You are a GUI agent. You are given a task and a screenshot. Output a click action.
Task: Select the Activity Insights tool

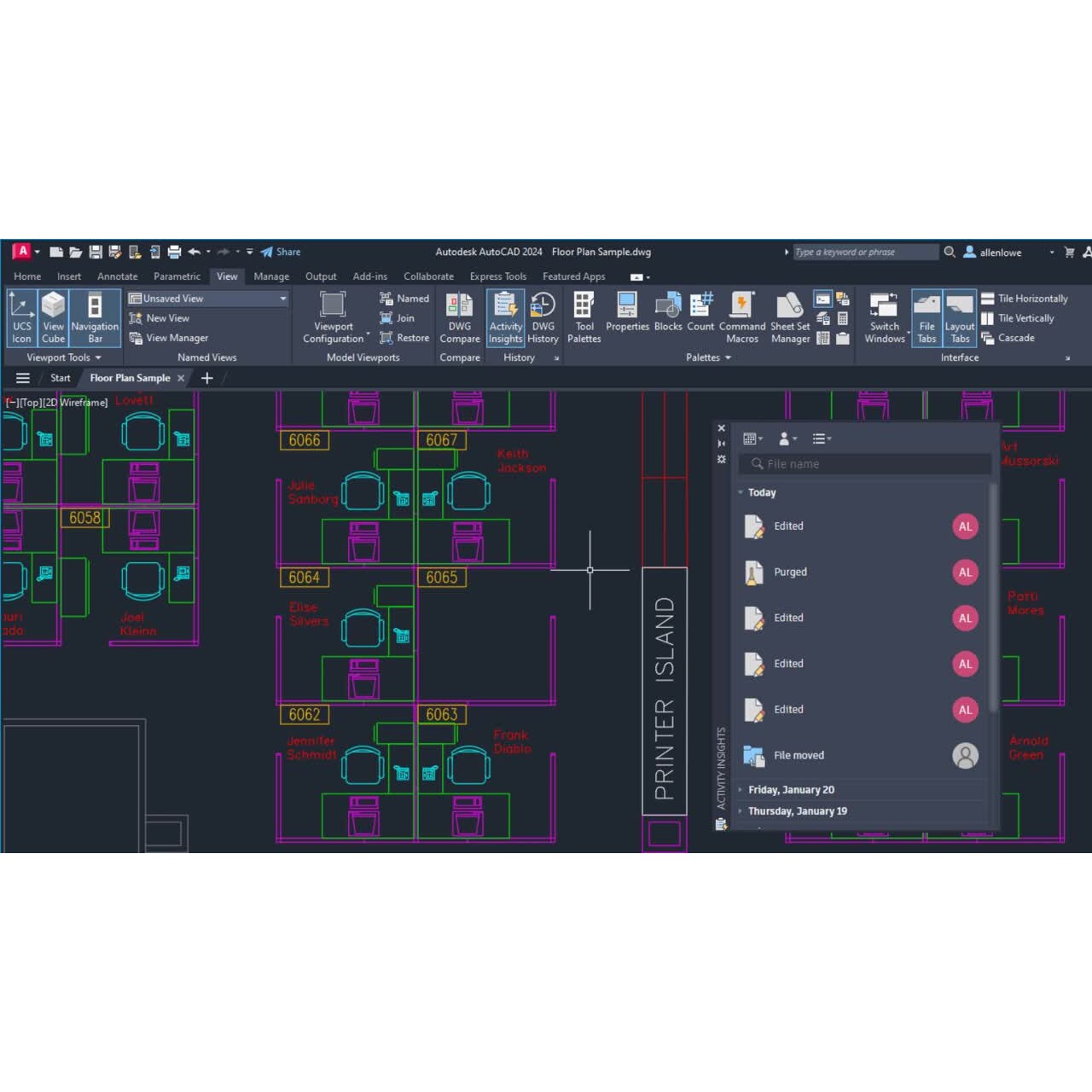point(505,317)
